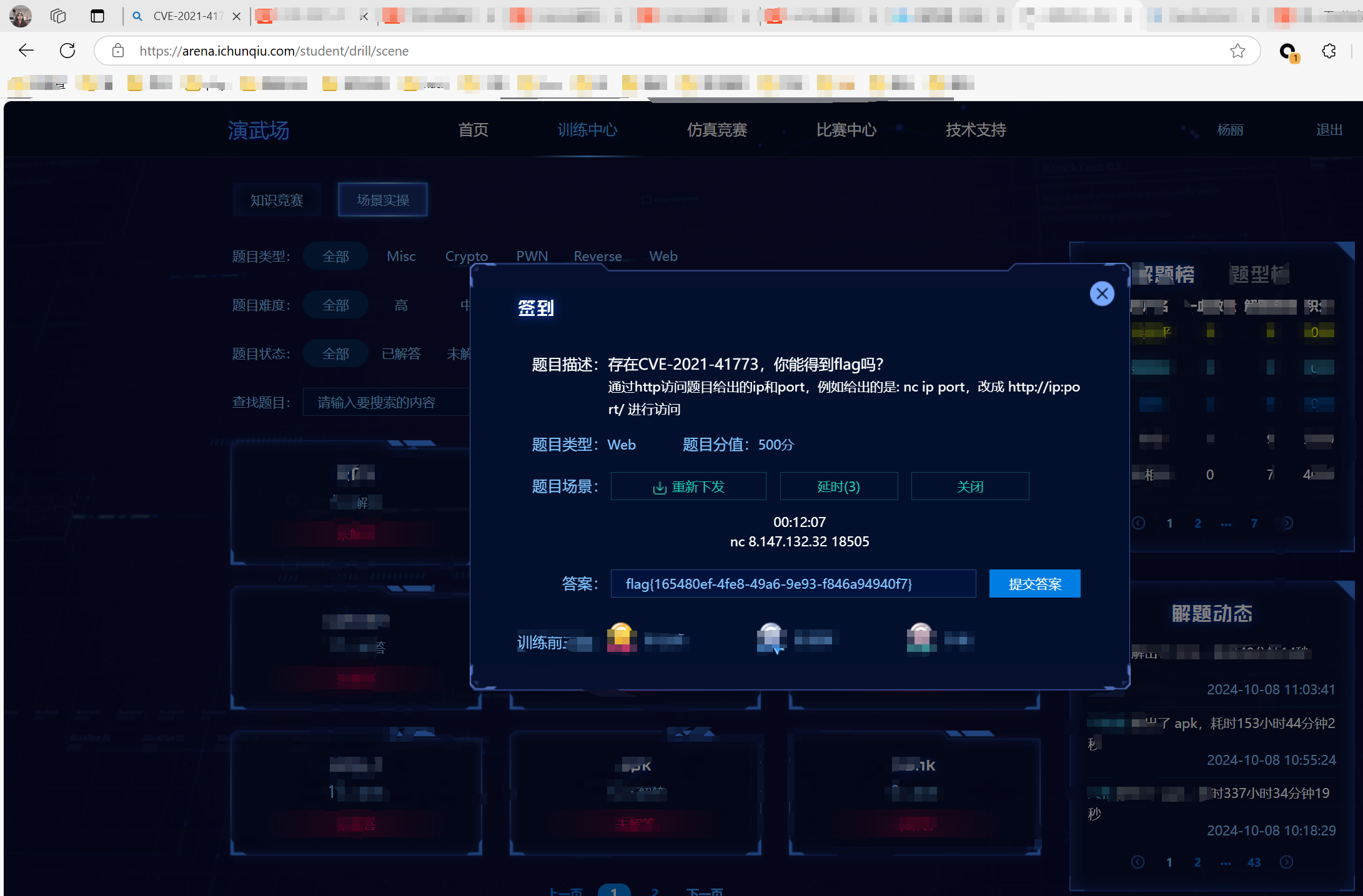1363x896 pixels.
Task: Log out via 退出 link
Action: [x=1329, y=130]
